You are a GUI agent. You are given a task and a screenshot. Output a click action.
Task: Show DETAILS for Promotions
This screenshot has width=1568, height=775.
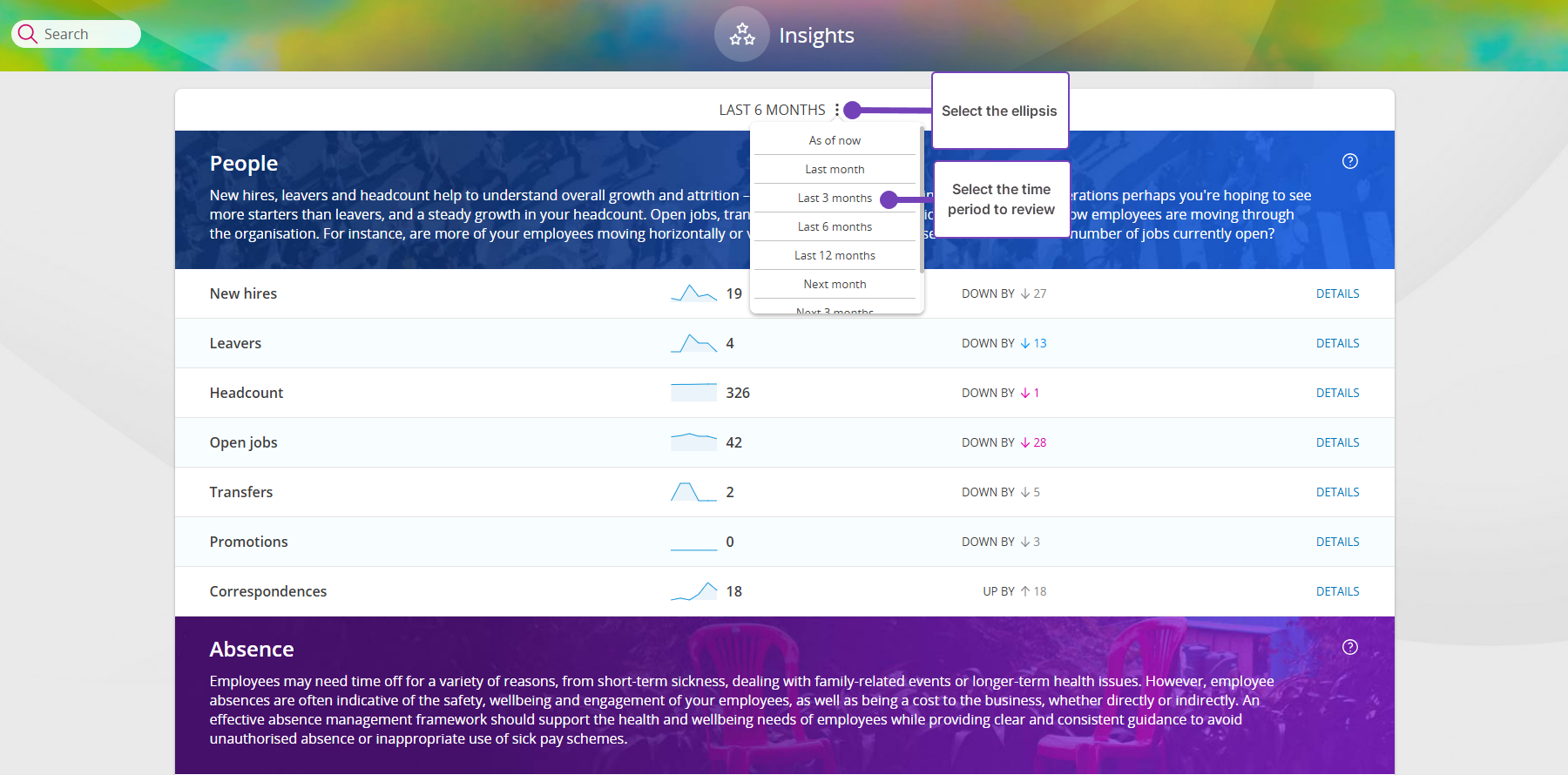coord(1337,542)
